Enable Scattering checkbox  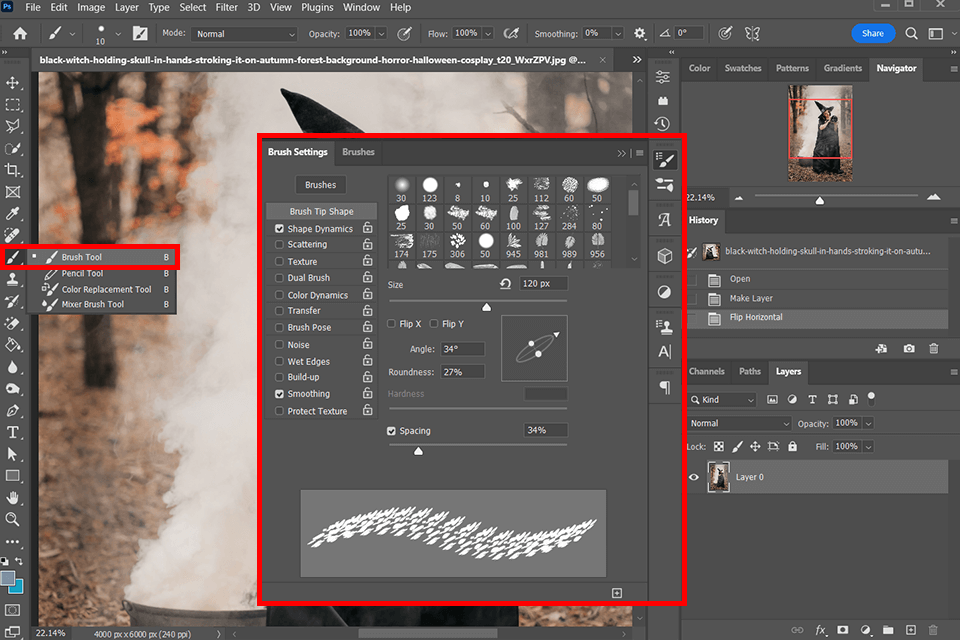pyautogui.click(x=279, y=244)
